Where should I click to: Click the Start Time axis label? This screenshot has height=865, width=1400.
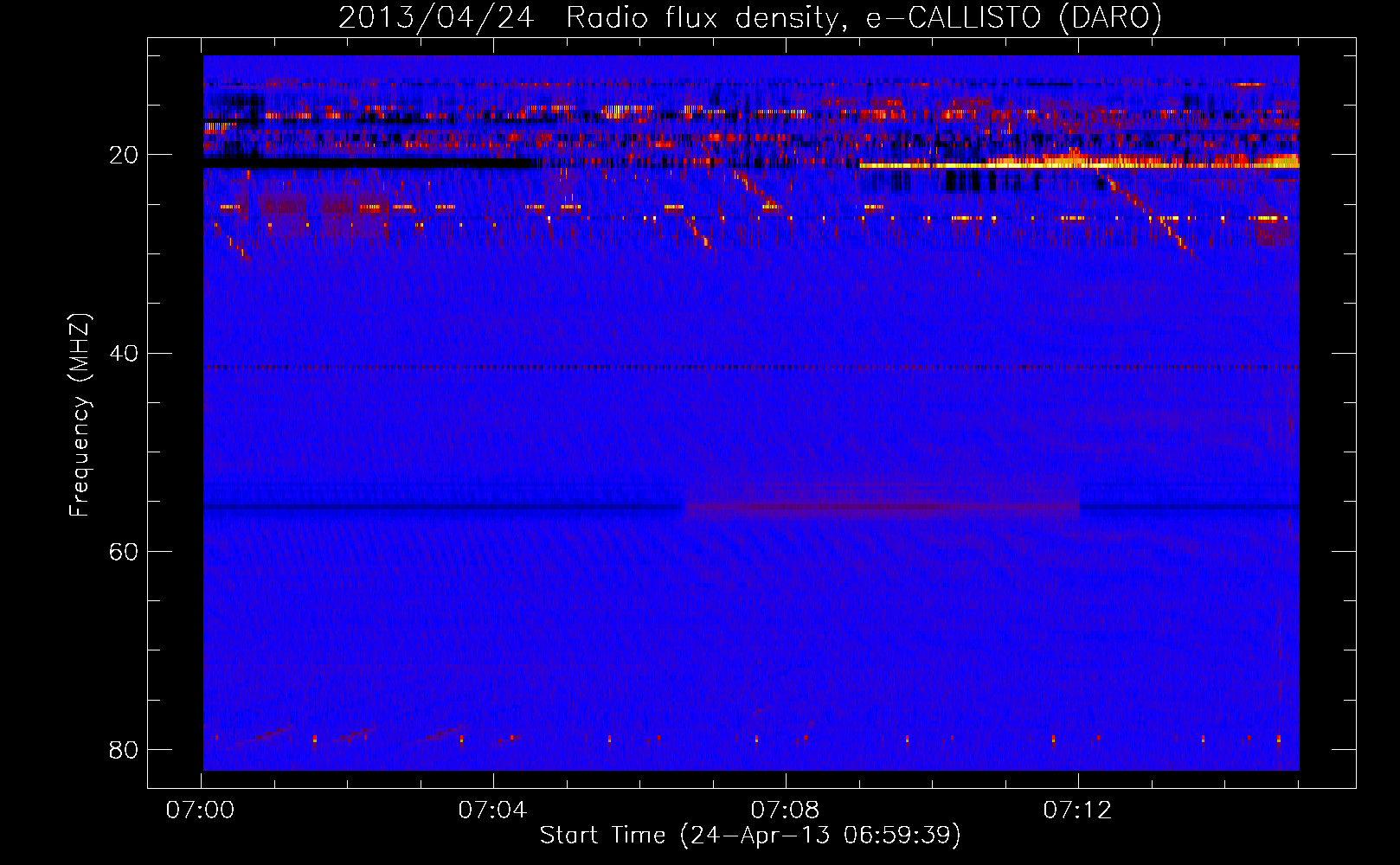coord(750,836)
